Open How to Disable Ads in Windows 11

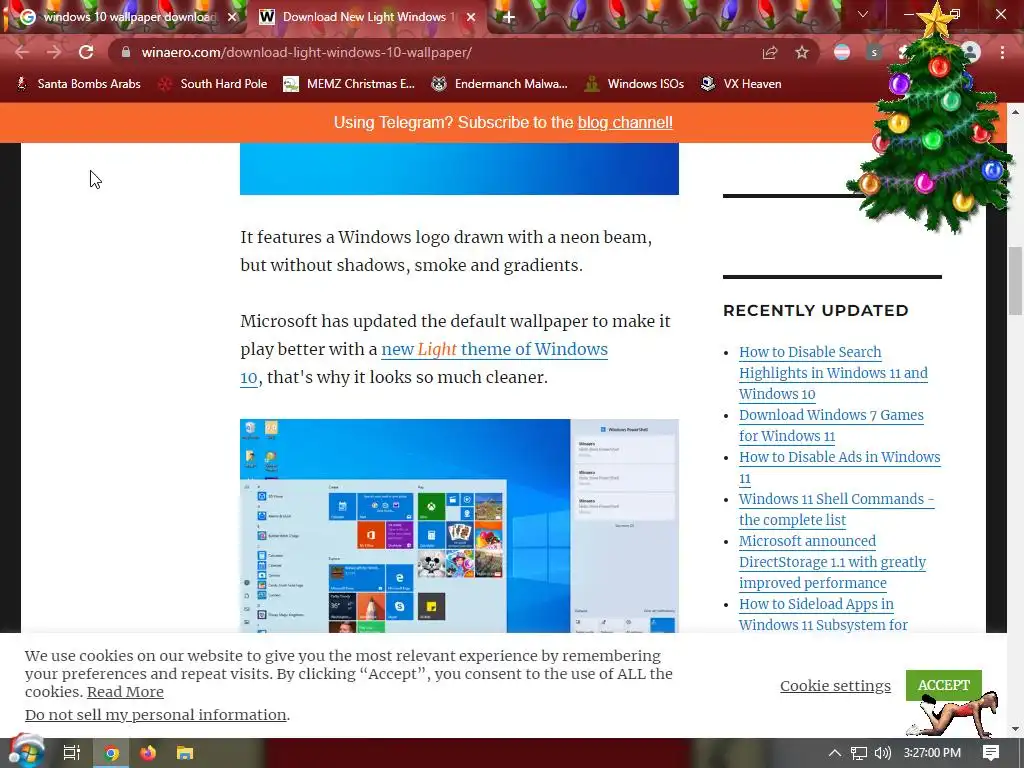[x=840, y=467]
